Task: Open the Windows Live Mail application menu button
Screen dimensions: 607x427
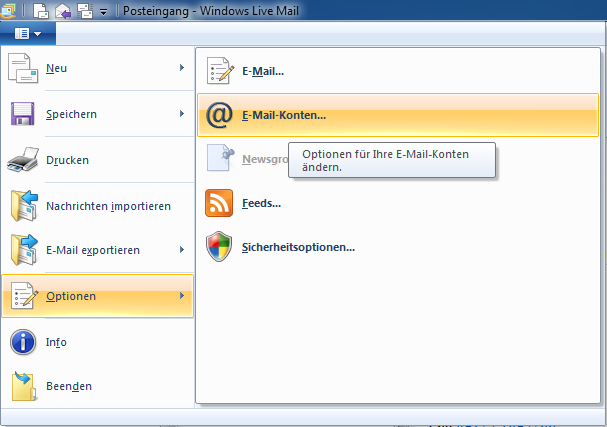Action: click(28, 34)
